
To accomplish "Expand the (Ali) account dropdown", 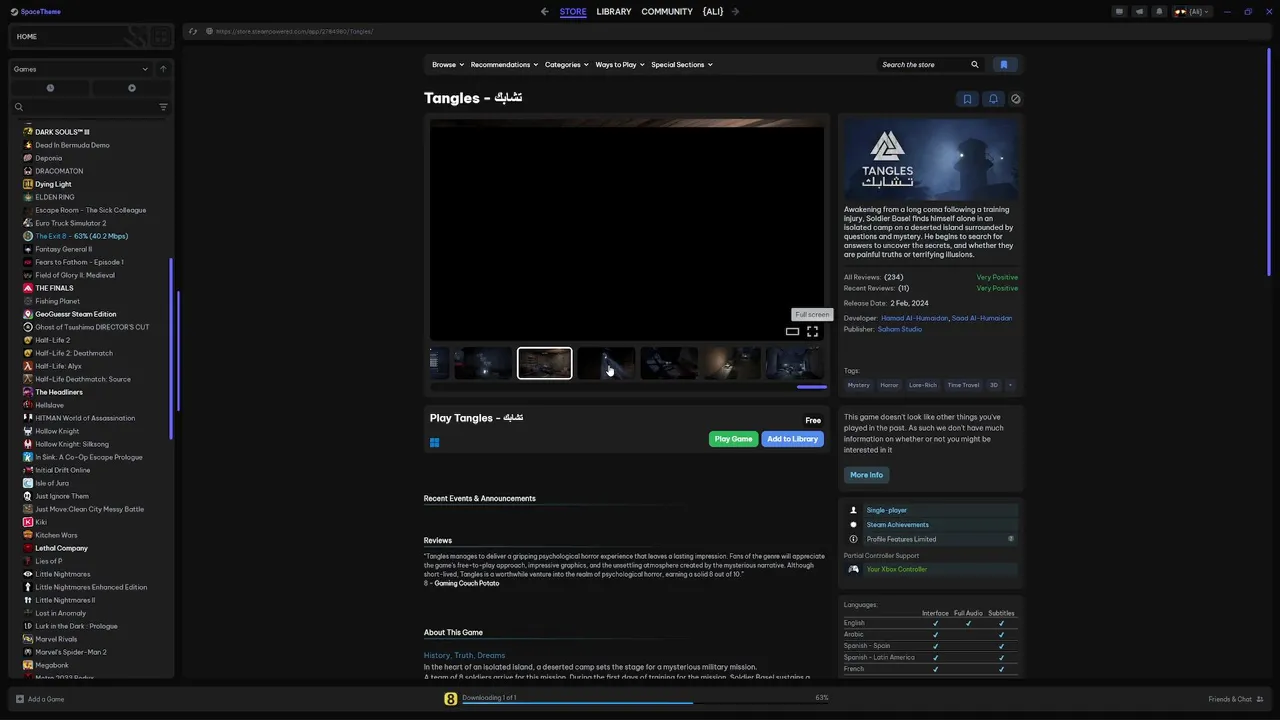I will (1192, 12).
